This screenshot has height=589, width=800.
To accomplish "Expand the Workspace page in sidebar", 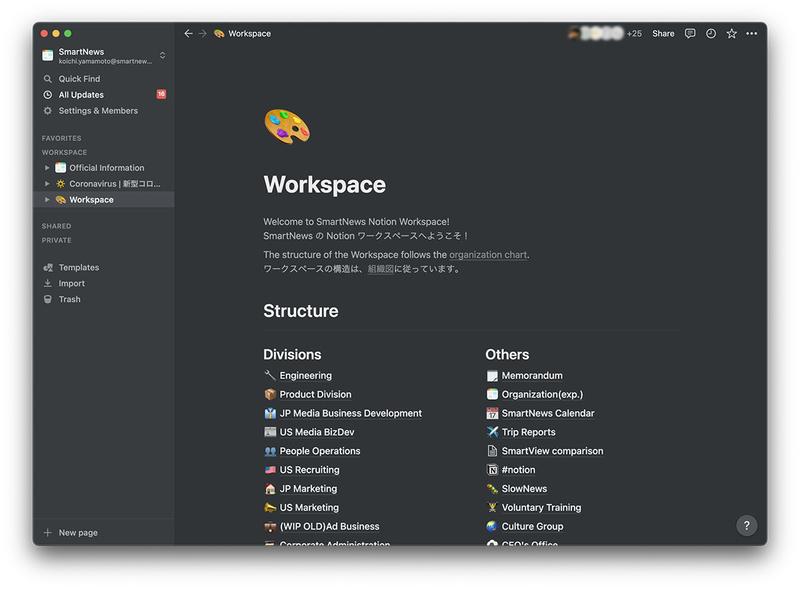I will [x=47, y=200].
